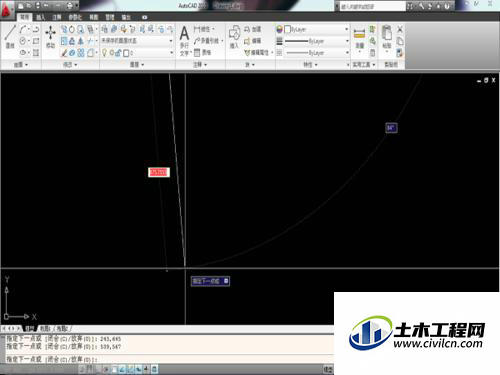500x375 pixels.
Task: Expand the Layers (图层) panel title
Action: pyautogui.click(x=137, y=65)
